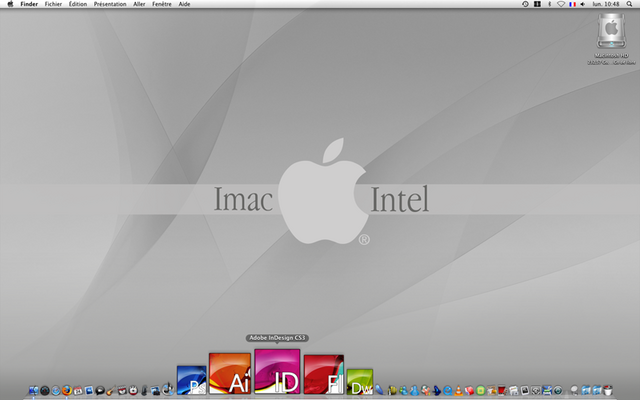Launch Adobe InDesign CS3 from the dock
640x400 pixels.
click(277, 371)
